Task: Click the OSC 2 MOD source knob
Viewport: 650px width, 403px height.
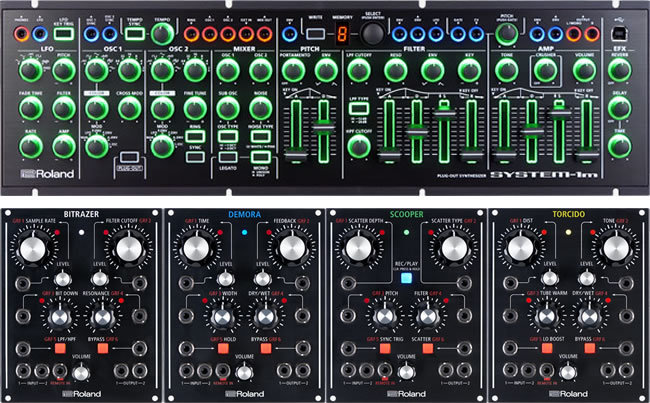Action: coord(162,146)
